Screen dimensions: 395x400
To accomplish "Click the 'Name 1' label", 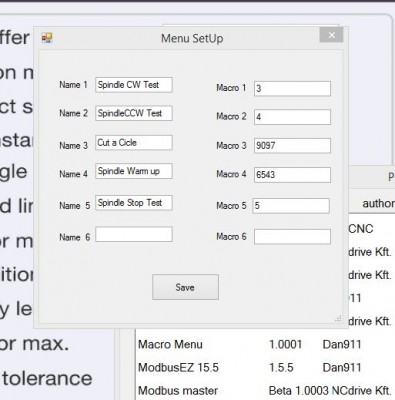I will click(x=73, y=85).
